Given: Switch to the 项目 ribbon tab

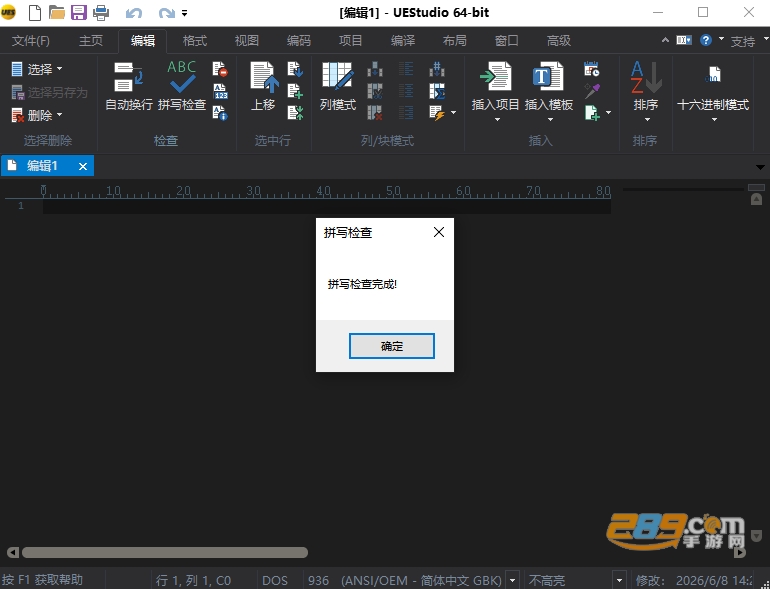Looking at the screenshot, I should [x=350, y=41].
